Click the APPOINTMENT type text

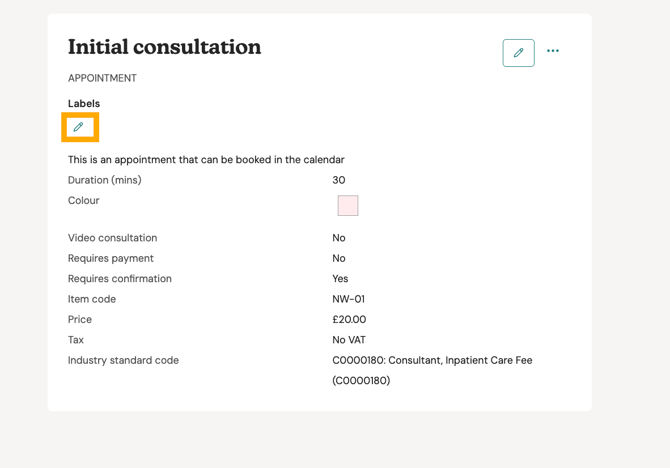102,78
